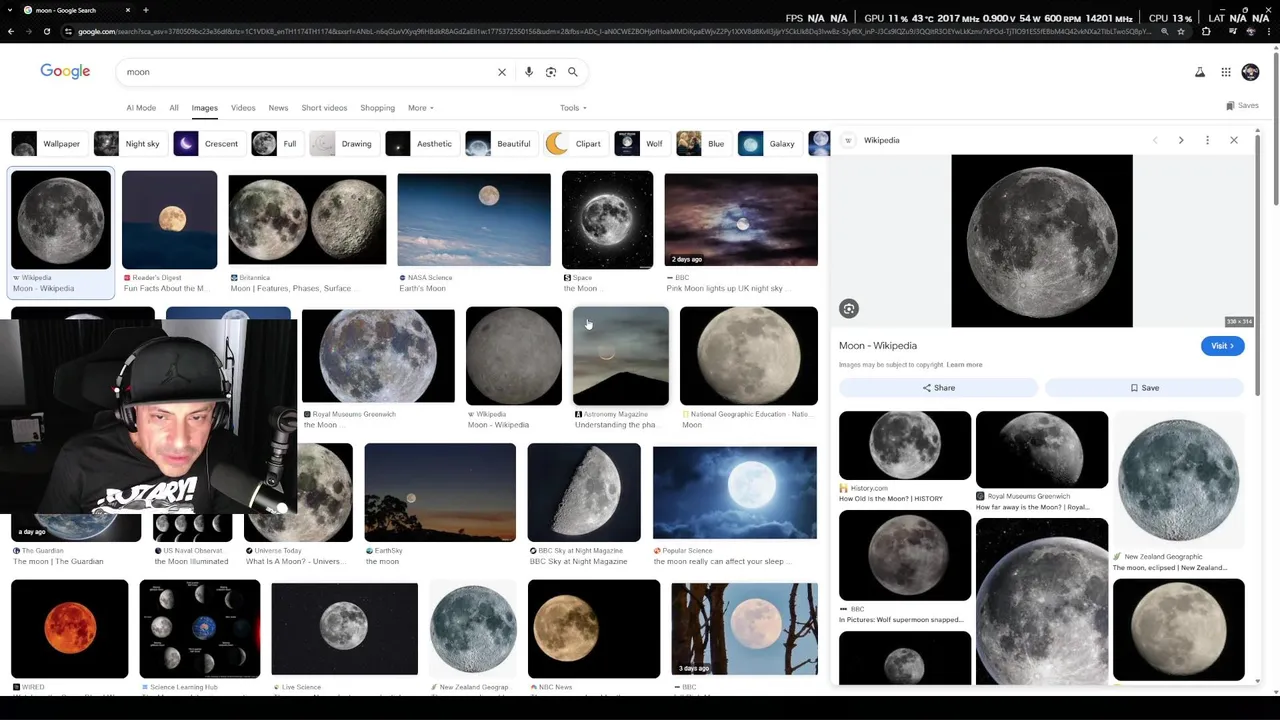Click browser back arrow
The height and width of the screenshot is (720, 1280).
[11, 31]
